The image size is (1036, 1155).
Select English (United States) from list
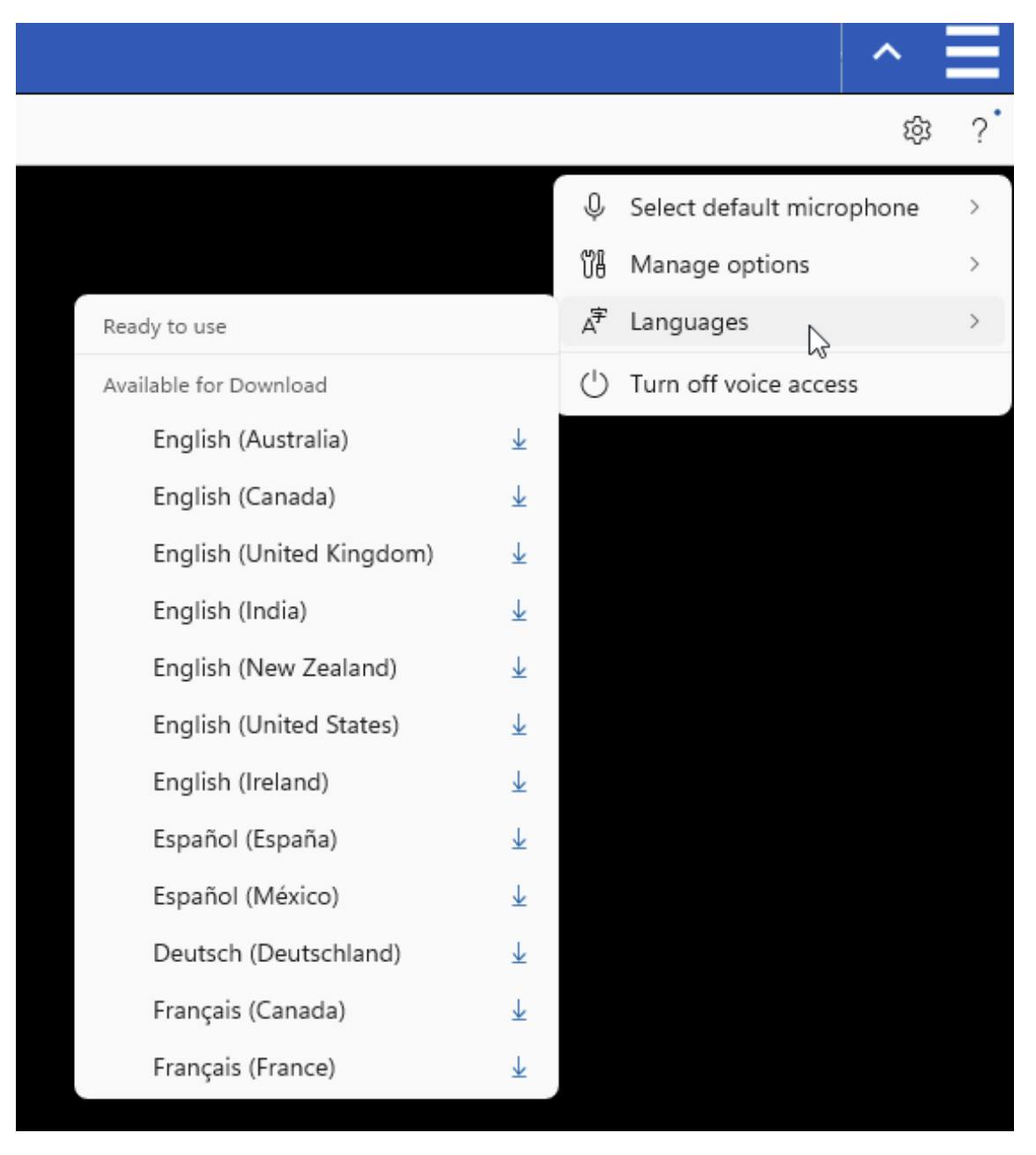276,725
